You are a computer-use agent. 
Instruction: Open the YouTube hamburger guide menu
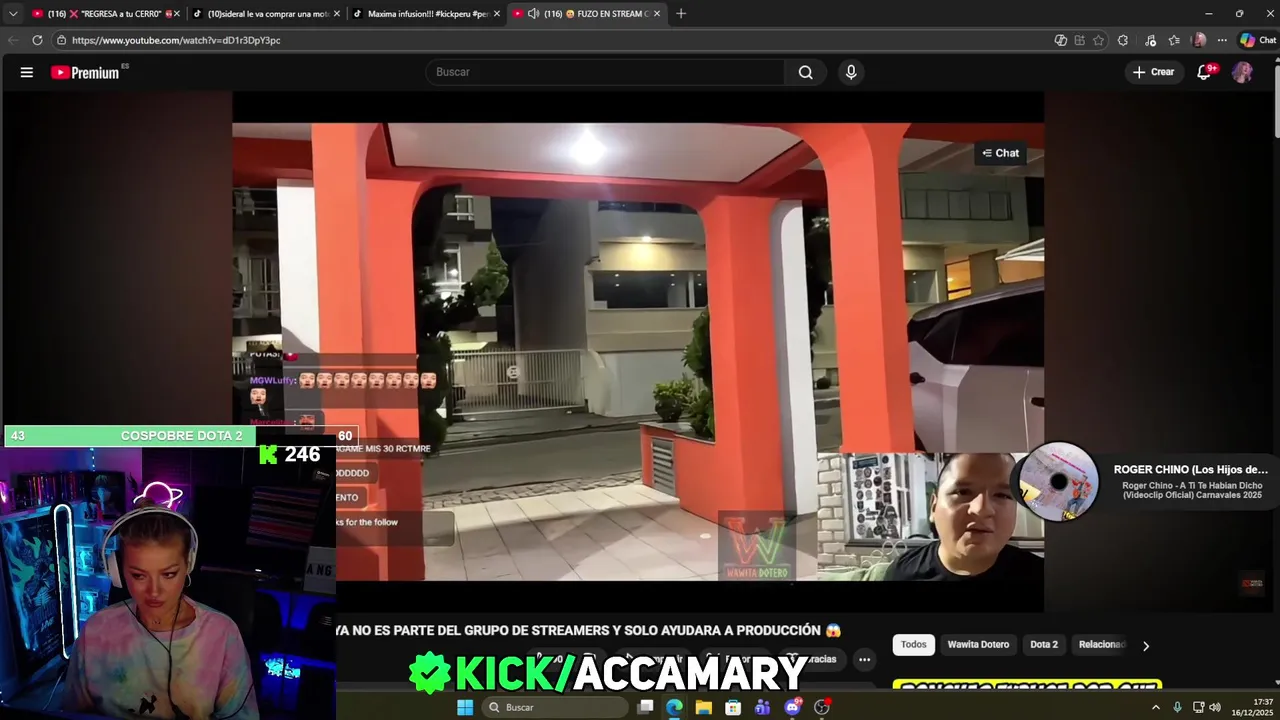(27, 72)
